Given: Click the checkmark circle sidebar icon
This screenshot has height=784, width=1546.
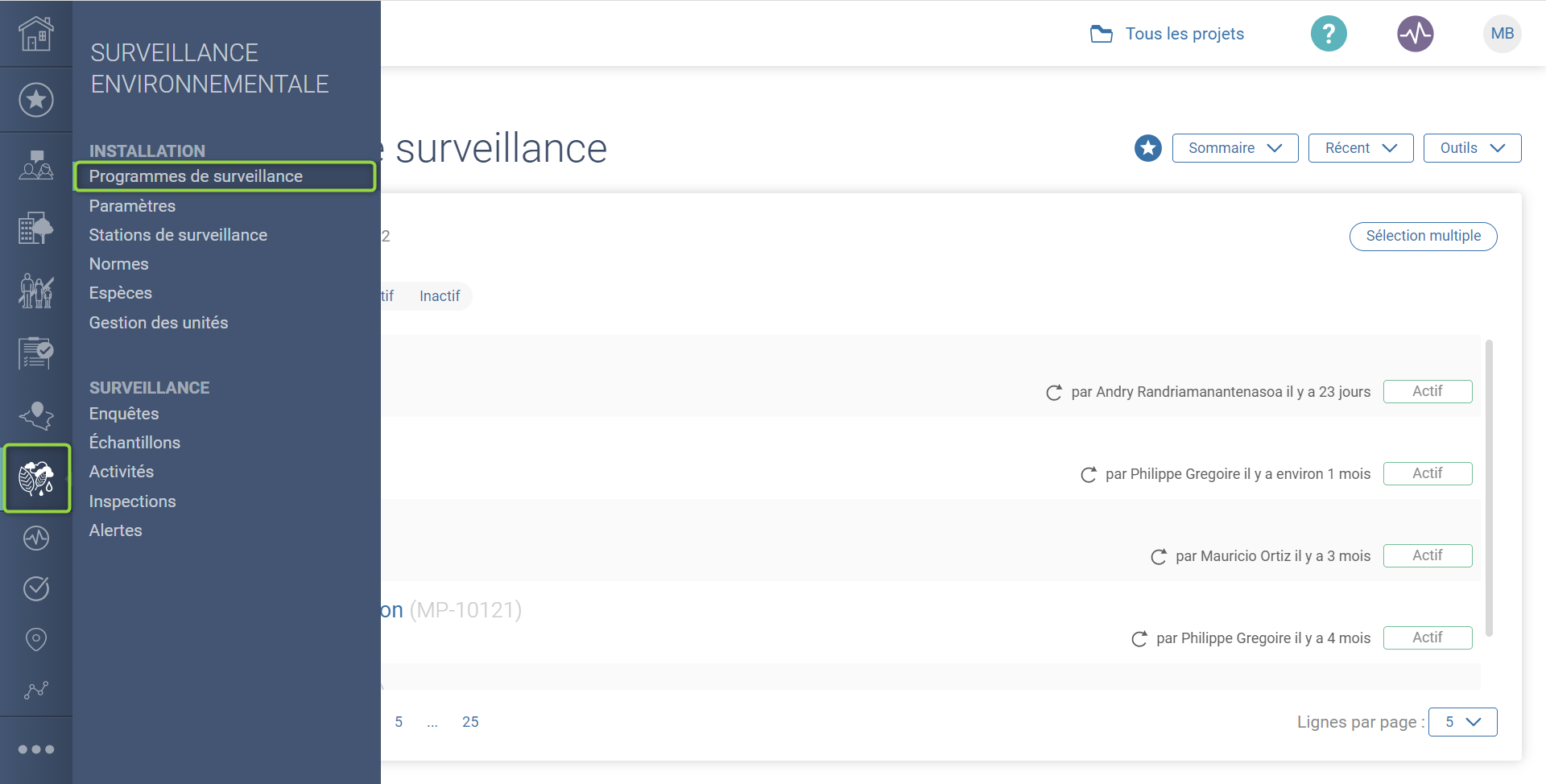Looking at the screenshot, I should [x=36, y=588].
